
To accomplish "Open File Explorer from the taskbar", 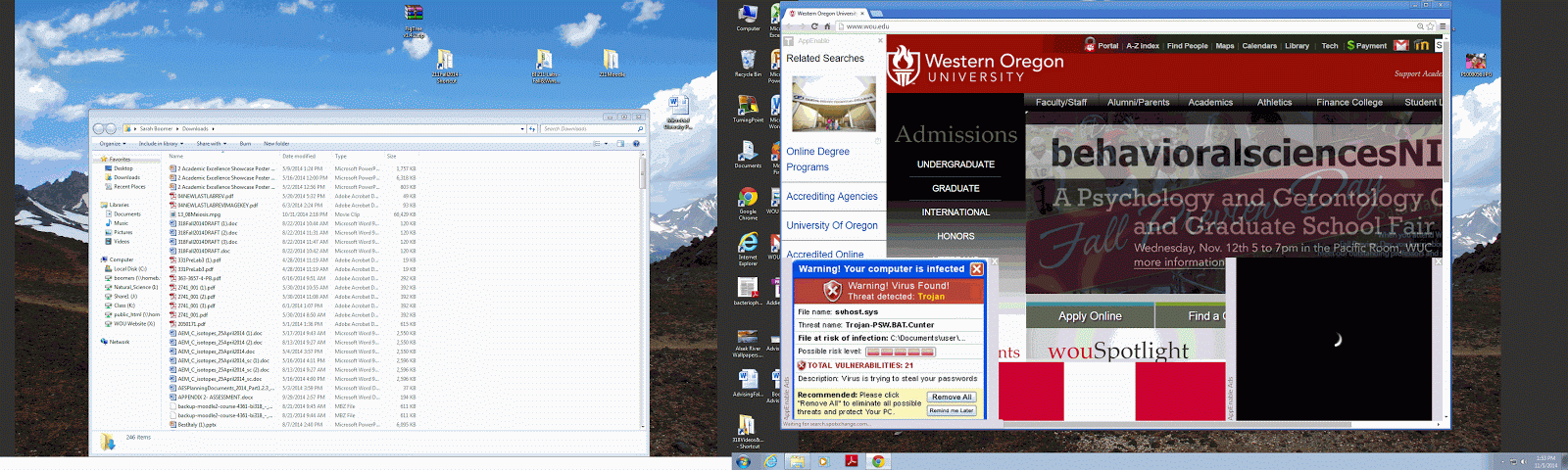I will pyautogui.click(x=797, y=461).
